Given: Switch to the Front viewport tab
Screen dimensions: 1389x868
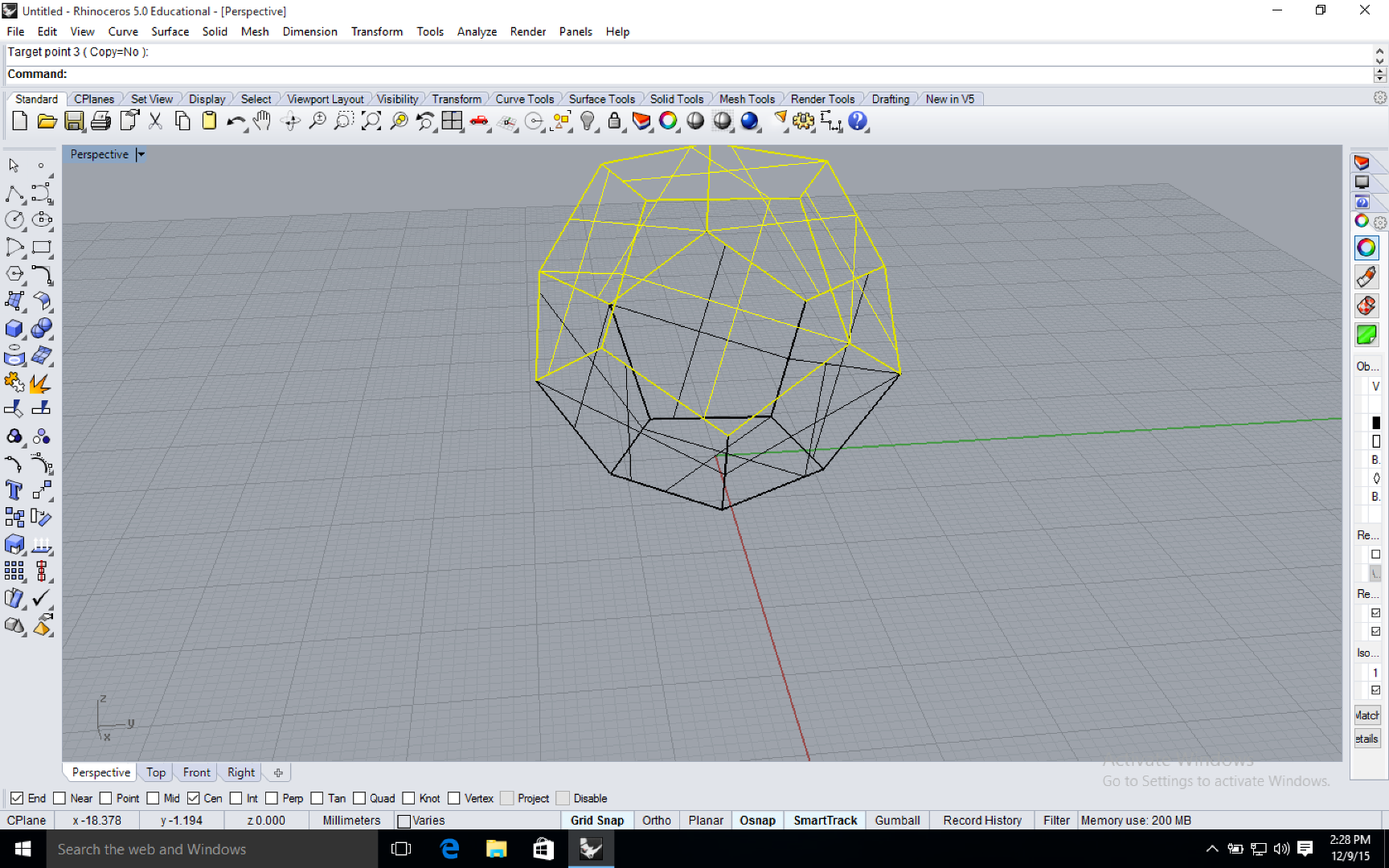Looking at the screenshot, I should pos(195,772).
